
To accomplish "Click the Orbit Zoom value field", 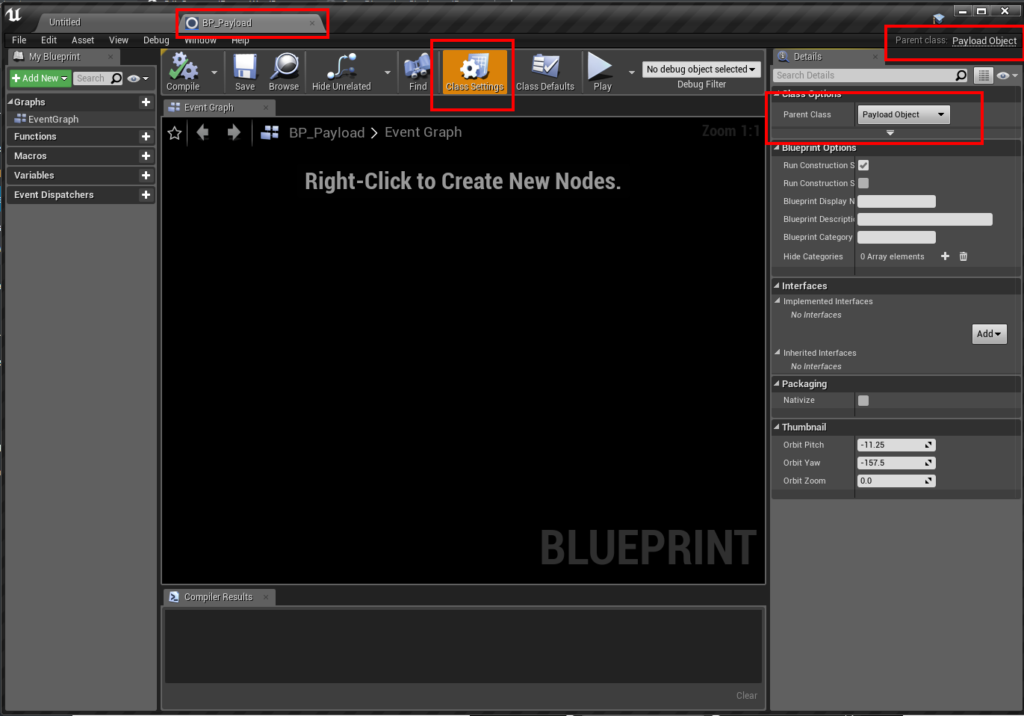I will pyautogui.click(x=896, y=481).
